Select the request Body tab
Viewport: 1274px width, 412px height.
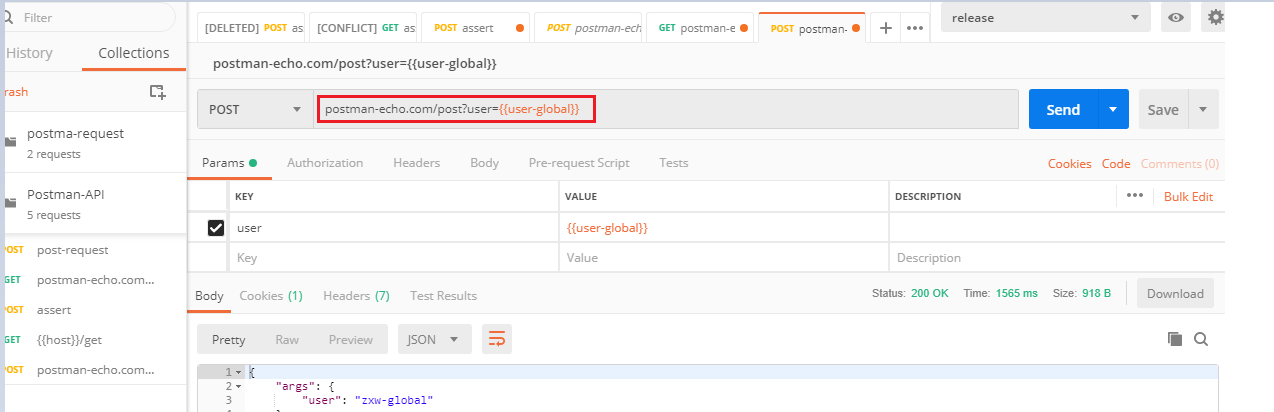484,163
